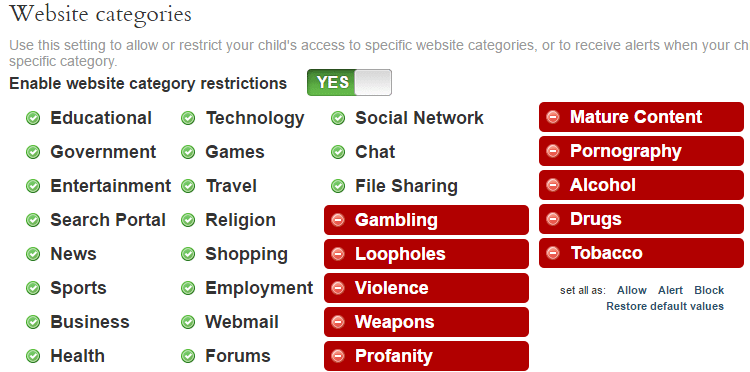The image size is (750, 372).
Task: Click the Weapons blocked category bar
Action: click(426, 322)
